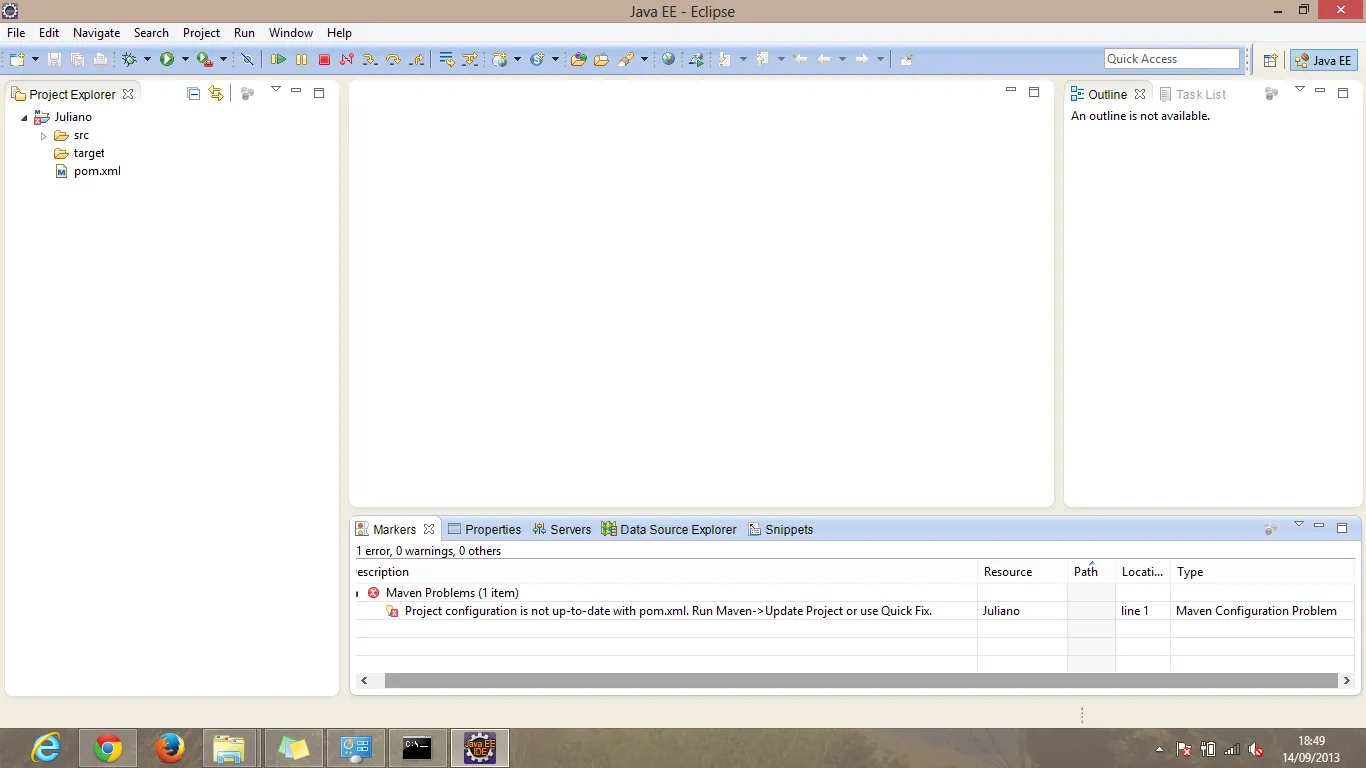
Task: Open the Project Explorer view menu triangle
Action: pyautogui.click(x=276, y=91)
